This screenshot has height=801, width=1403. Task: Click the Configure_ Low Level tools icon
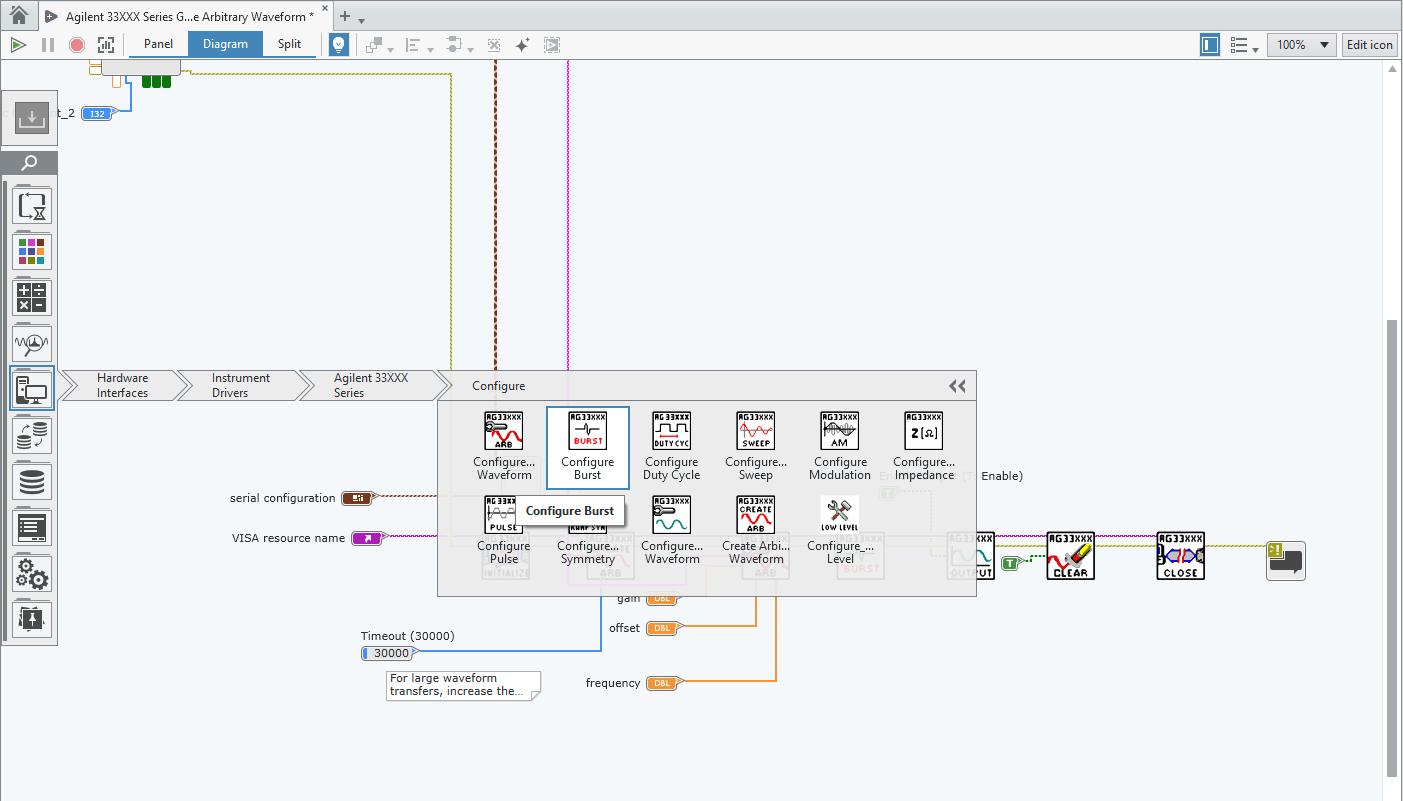click(839, 515)
